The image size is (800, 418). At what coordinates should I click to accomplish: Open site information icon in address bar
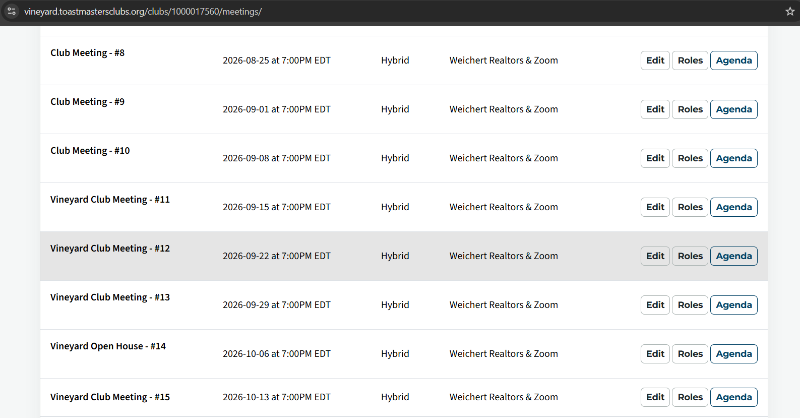[11, 11]
